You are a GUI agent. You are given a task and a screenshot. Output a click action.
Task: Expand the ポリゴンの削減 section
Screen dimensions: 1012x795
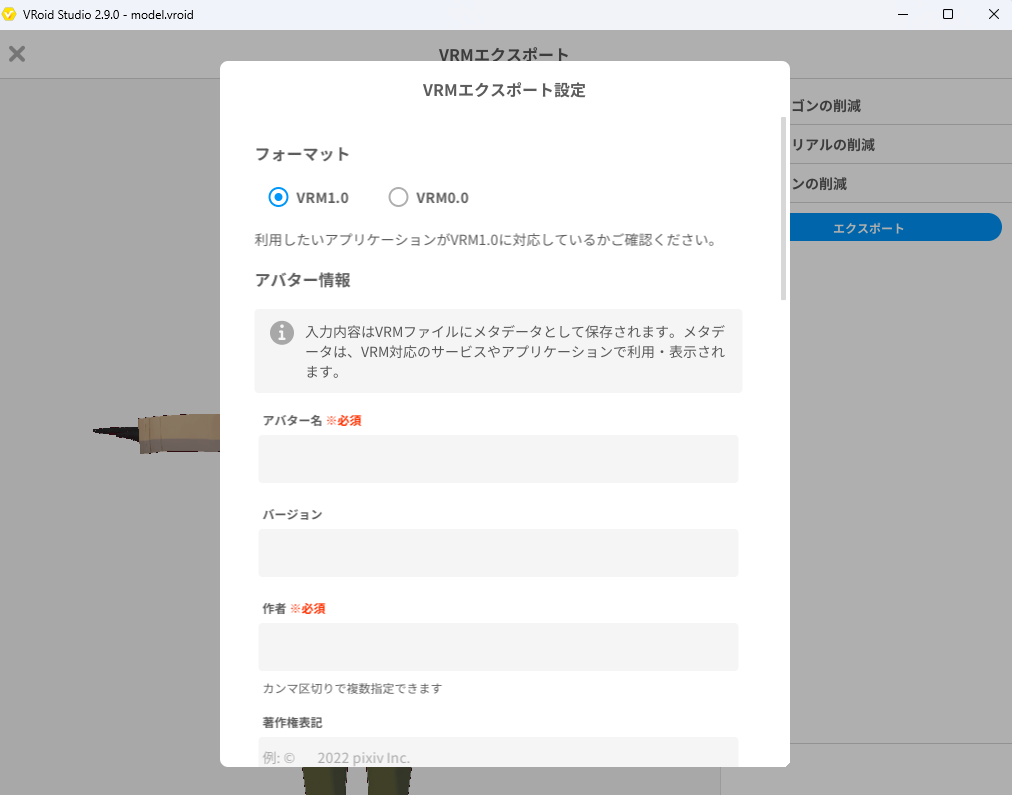pos(895,105)
